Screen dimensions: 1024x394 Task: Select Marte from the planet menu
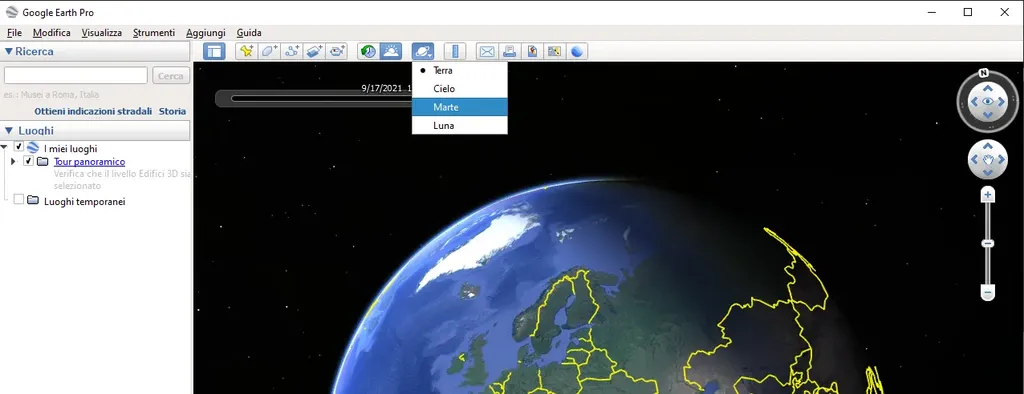[x=460, y=107]
